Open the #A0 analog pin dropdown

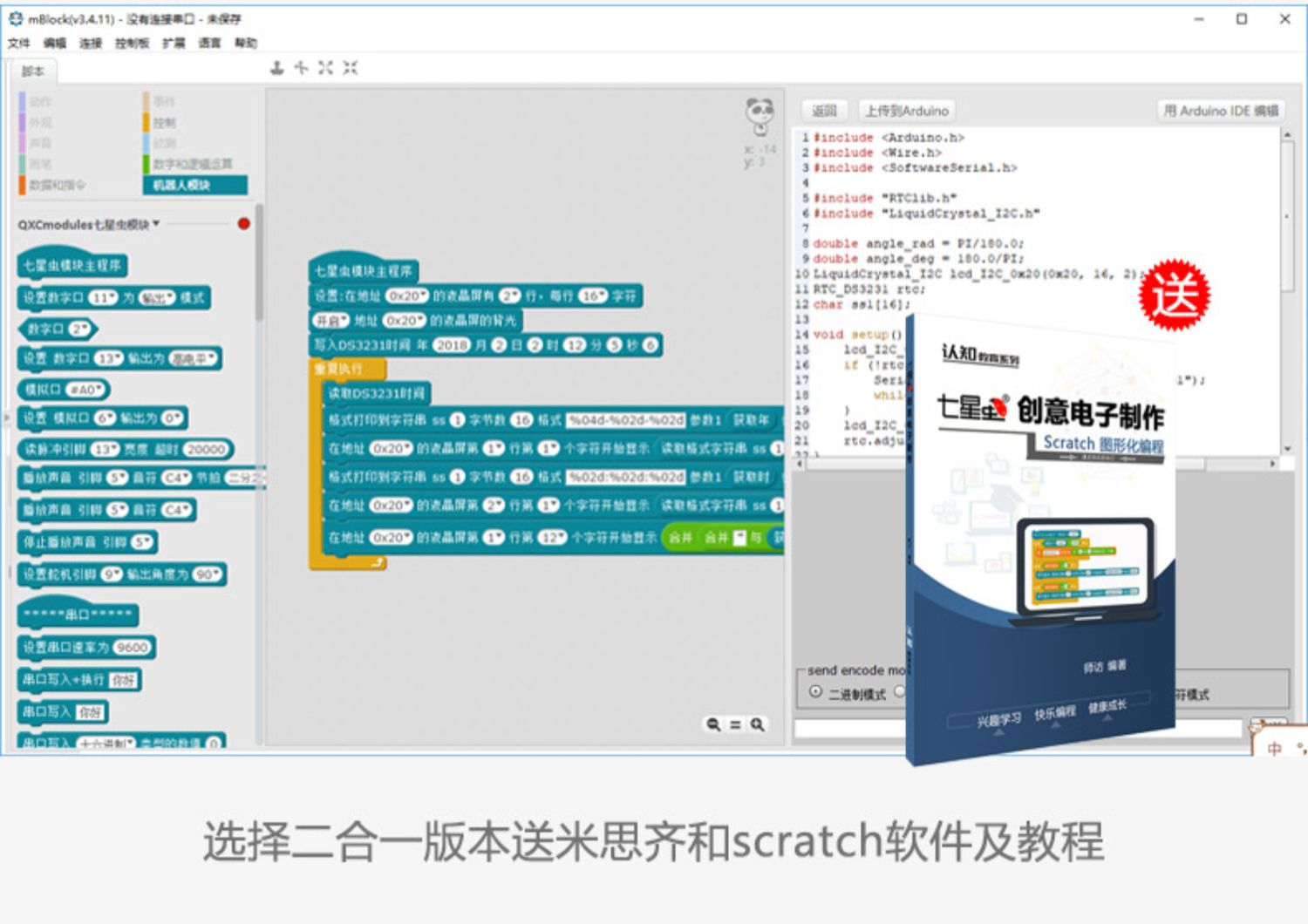(85, 391)
